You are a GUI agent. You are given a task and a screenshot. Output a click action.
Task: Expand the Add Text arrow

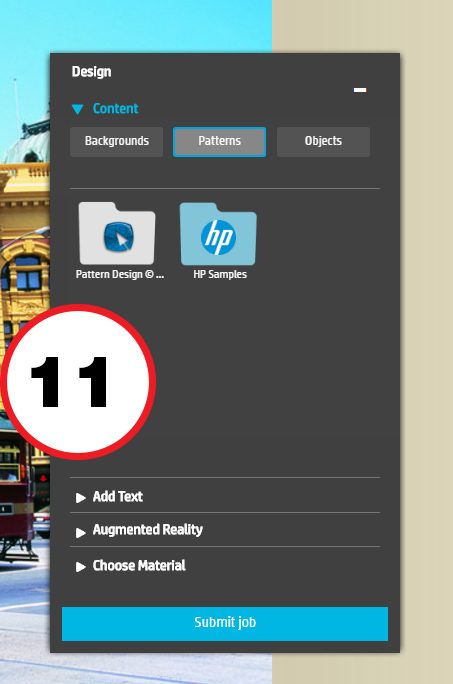pos(80,497)
